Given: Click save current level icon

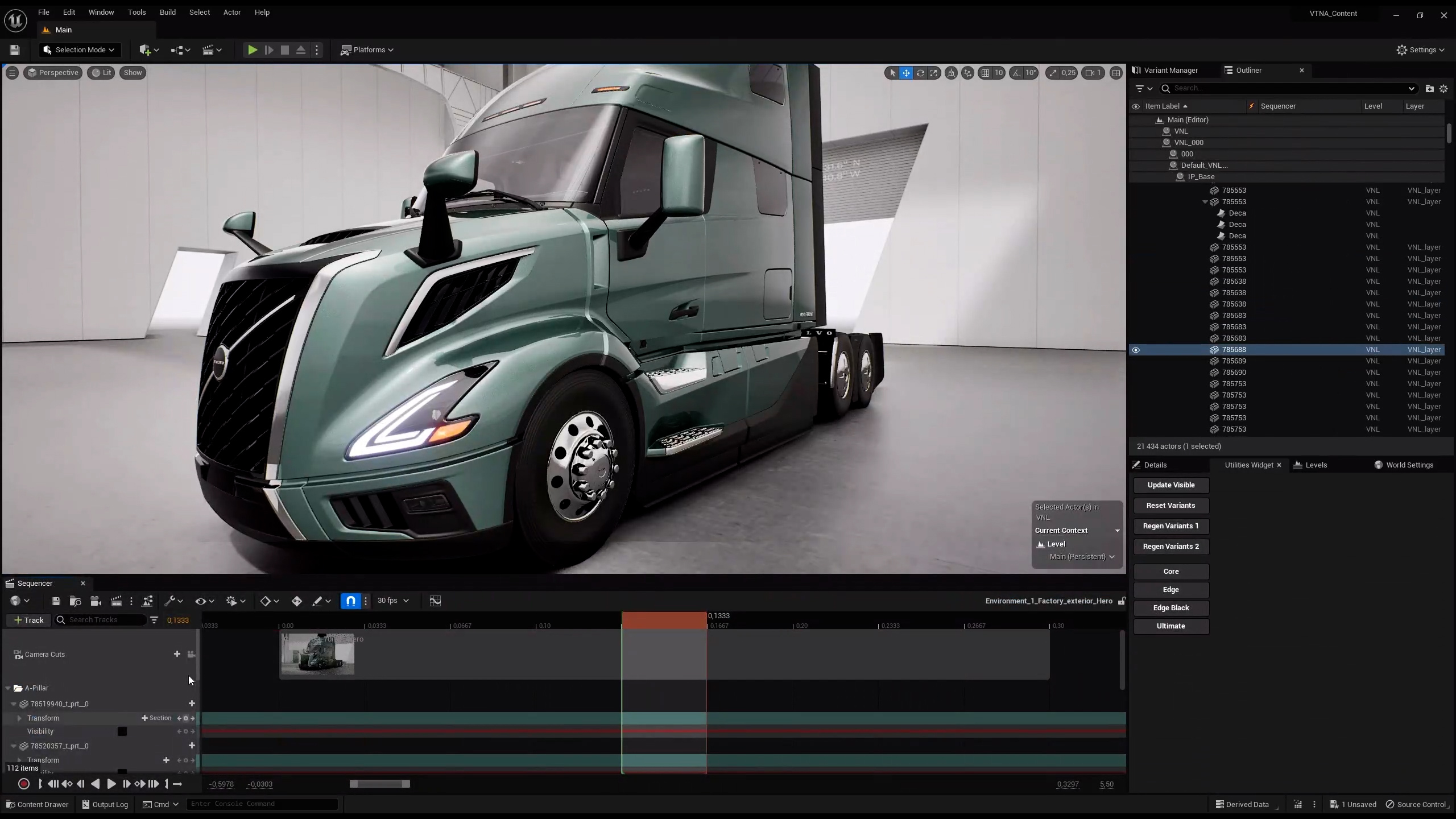Looking at the screenshot, I should point(15,50).
